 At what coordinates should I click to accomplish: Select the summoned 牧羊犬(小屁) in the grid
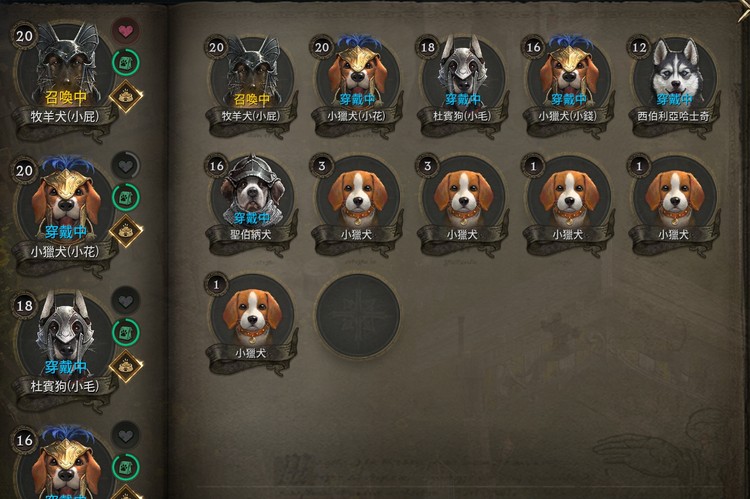[252, 84]
